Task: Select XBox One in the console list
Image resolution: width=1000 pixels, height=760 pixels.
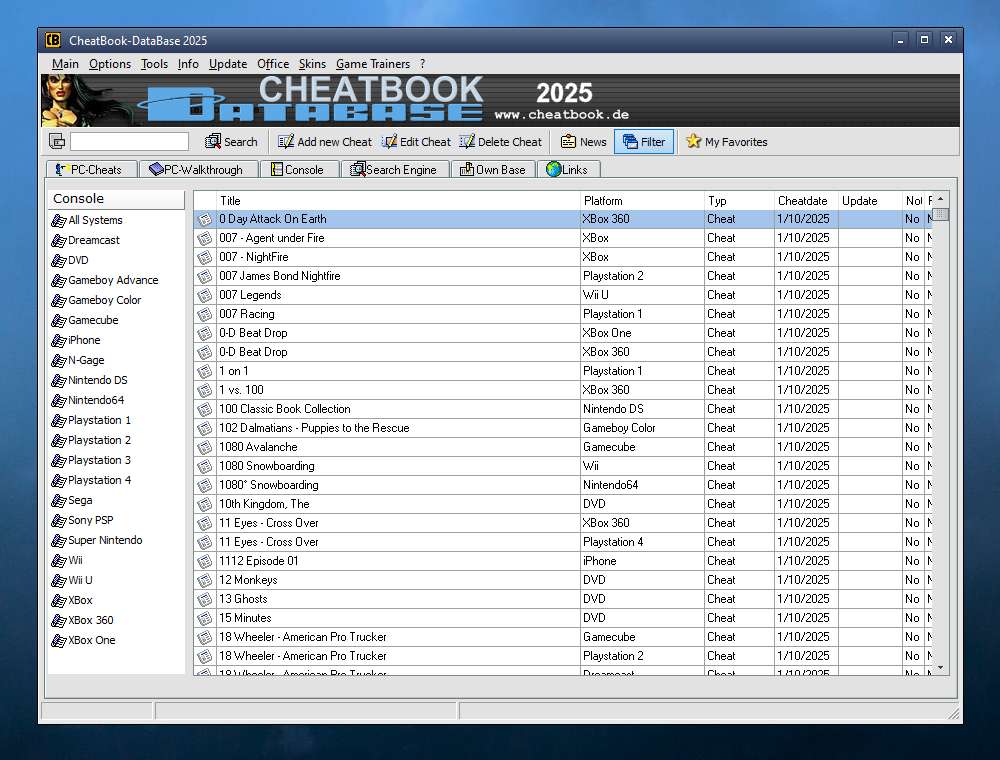Action: [x=84, y=640]
